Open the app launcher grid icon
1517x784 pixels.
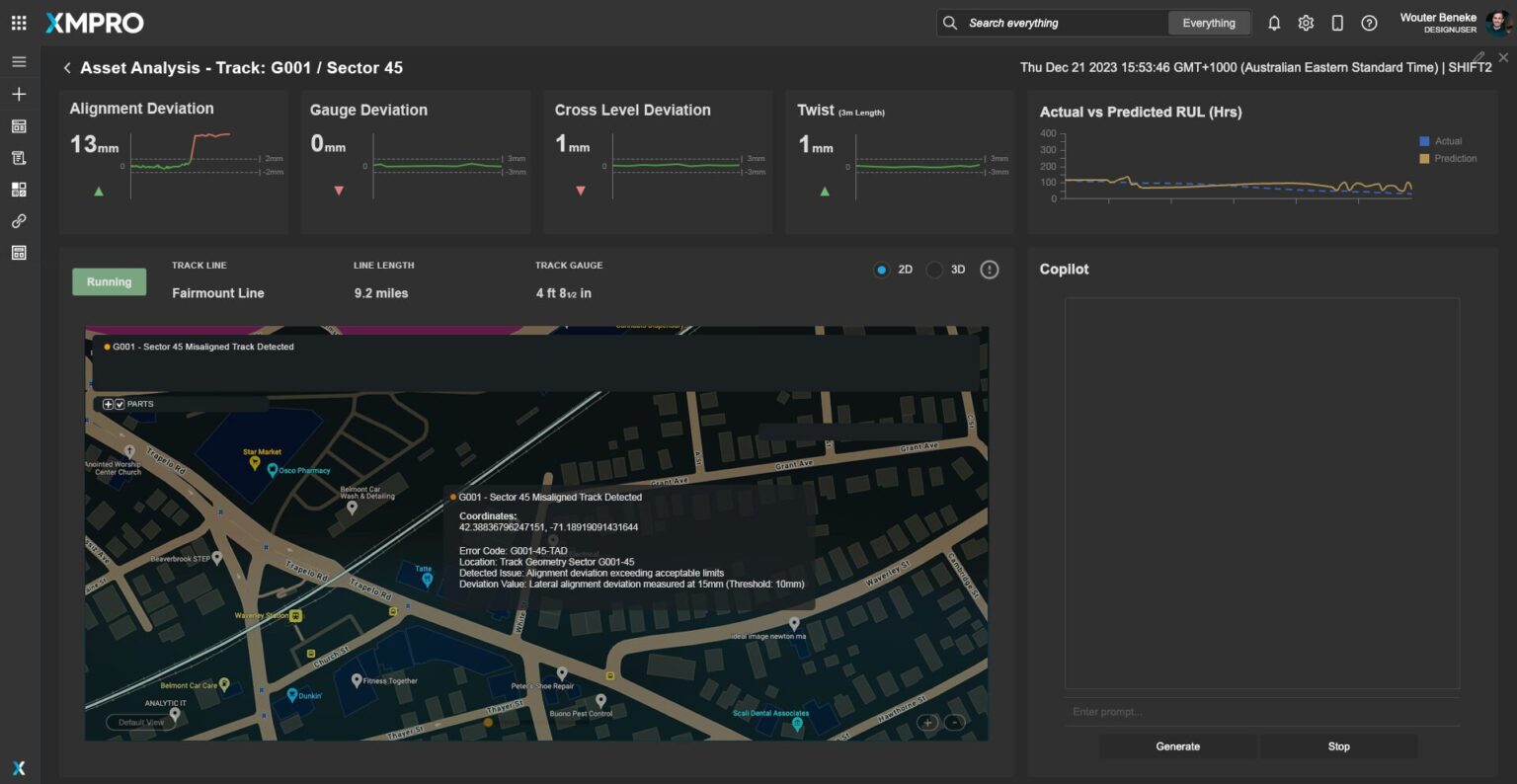[19, 23]
